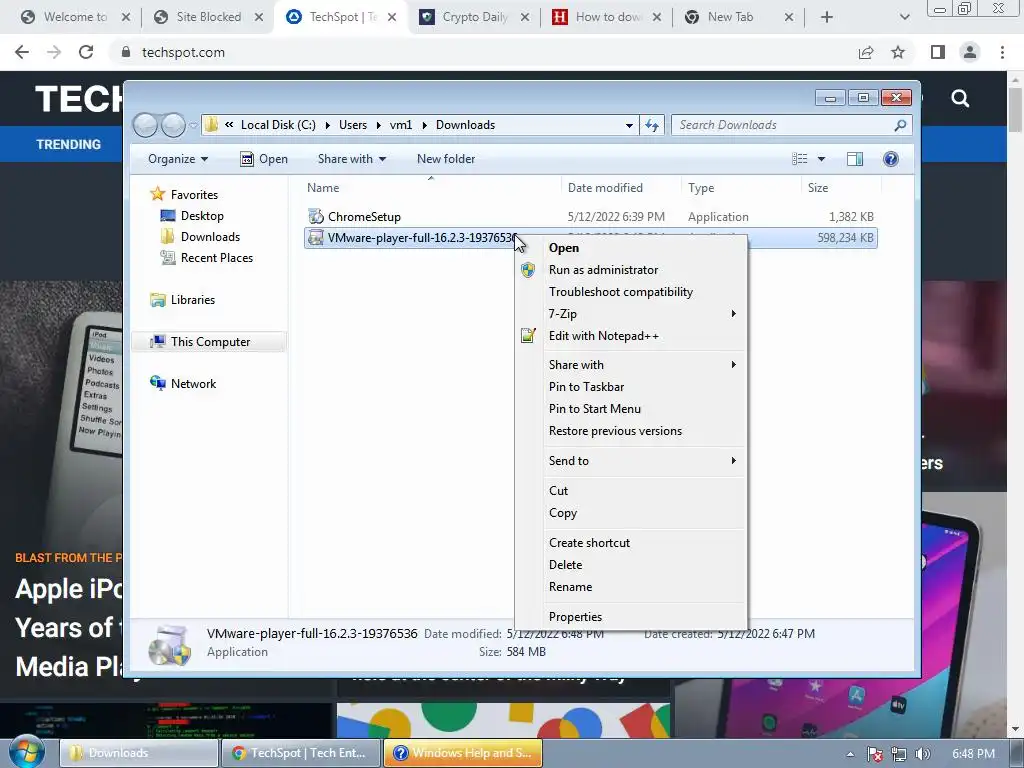Image resolution: width=1024 pixels, height=768 pixels.
Task: Open Chrome profile avatar icon
Action: 970,52
